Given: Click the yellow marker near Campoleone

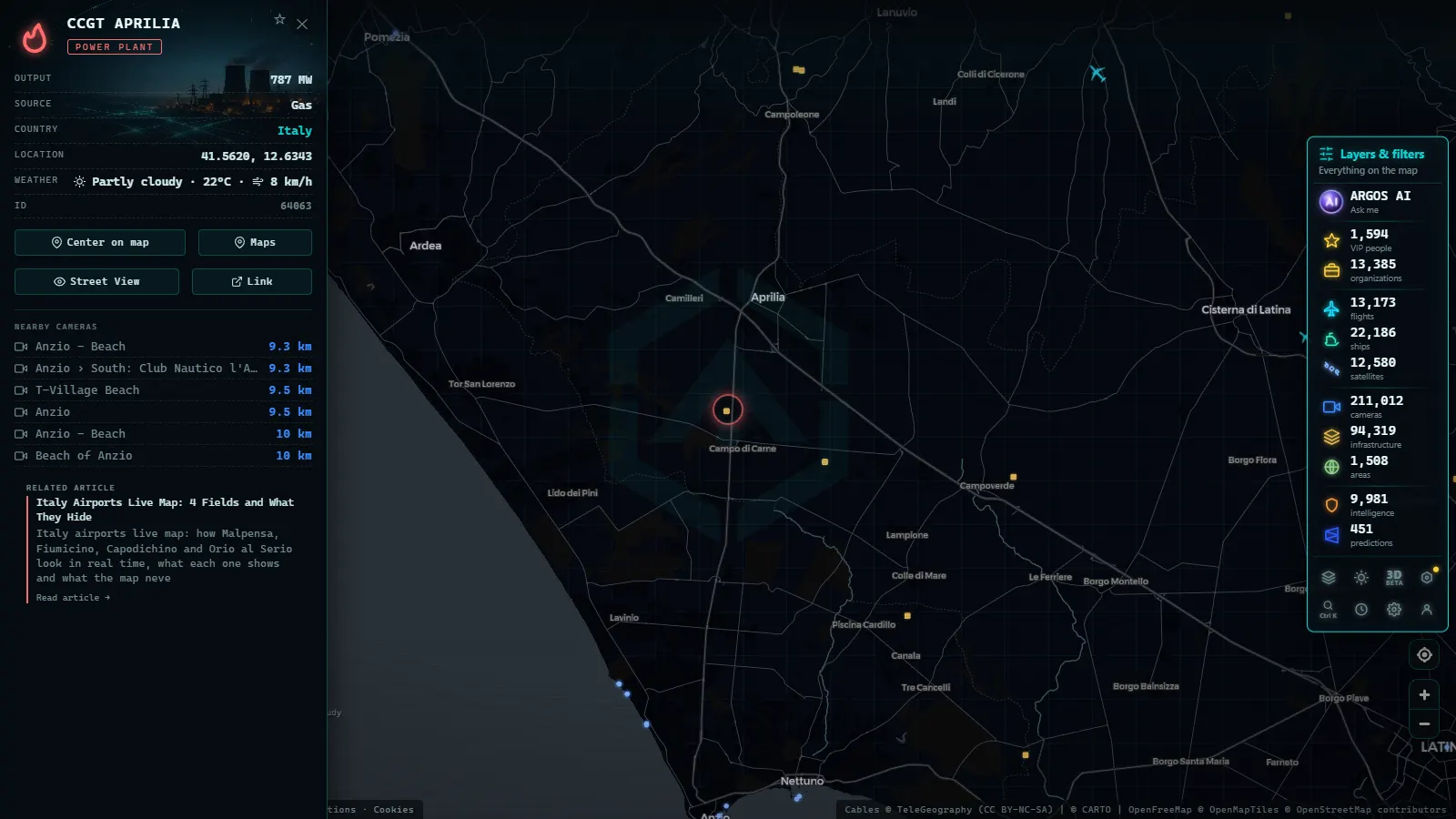Looking at the screenshot, I should pos(798,69).
